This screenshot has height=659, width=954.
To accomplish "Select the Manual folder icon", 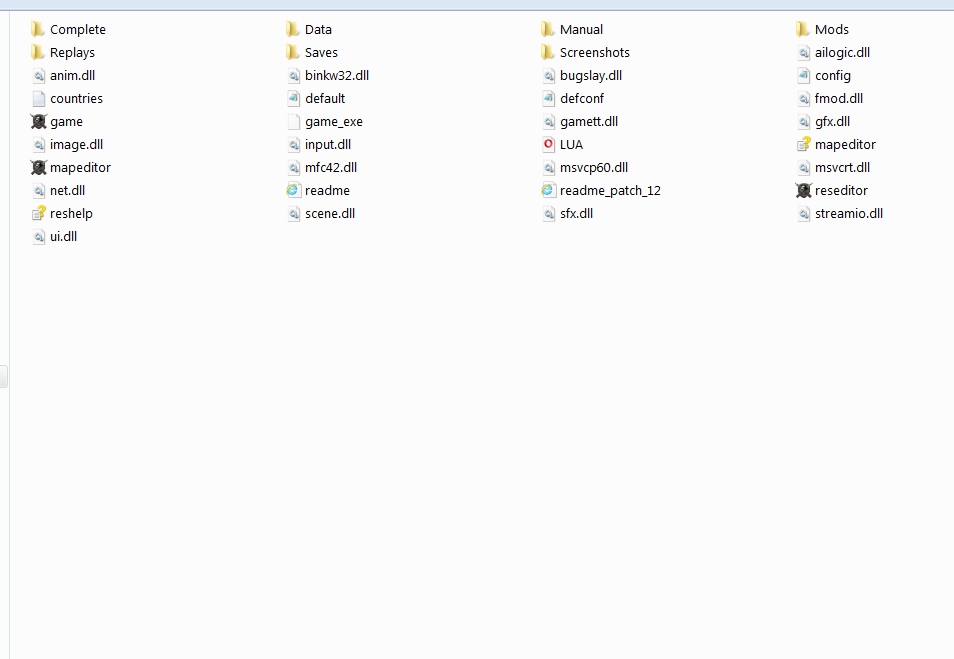I will point(548,29).
